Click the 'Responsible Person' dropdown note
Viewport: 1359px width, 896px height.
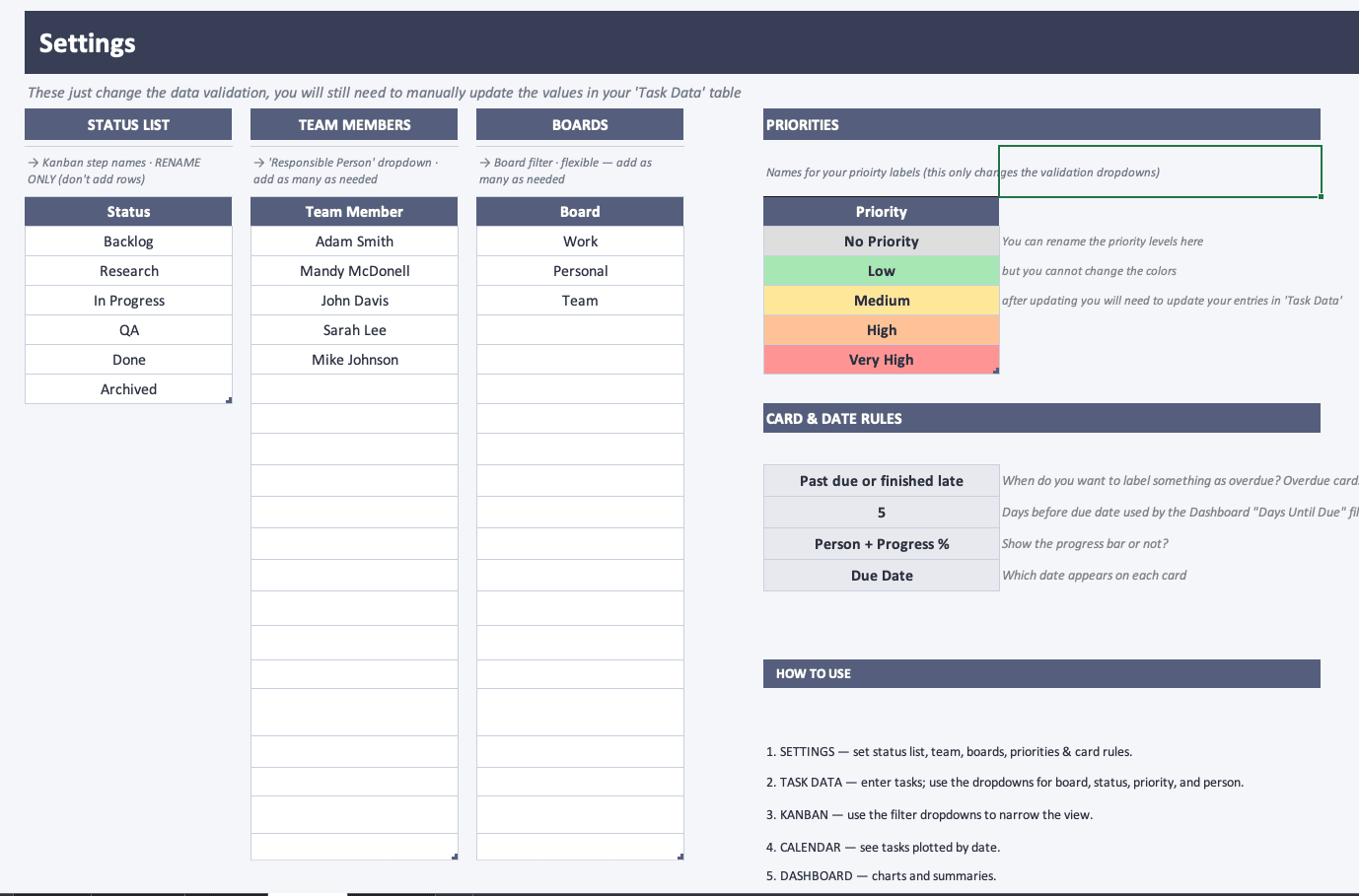coord(346,171)
